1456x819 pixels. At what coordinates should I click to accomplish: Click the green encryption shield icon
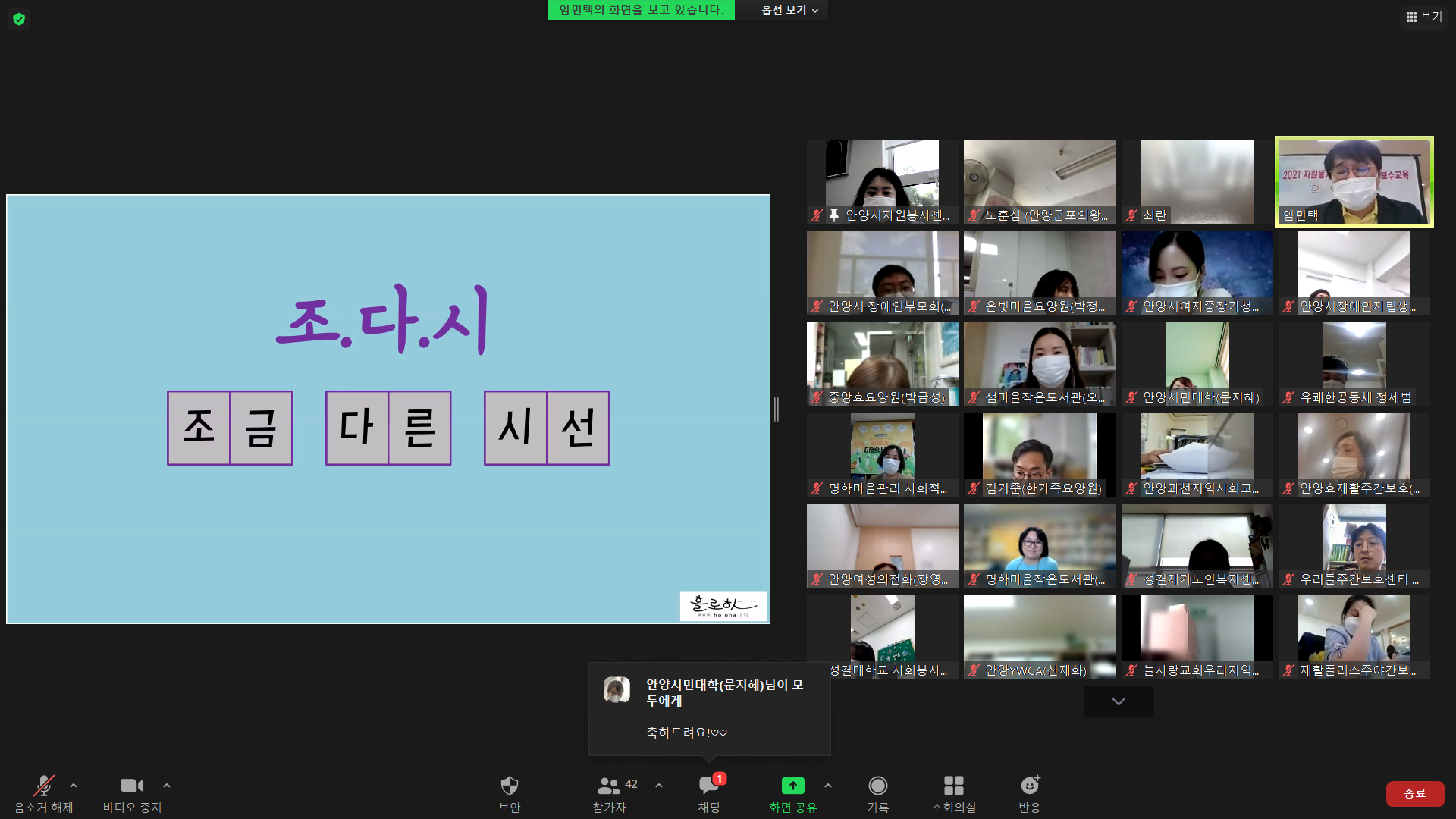pos(19,19)
